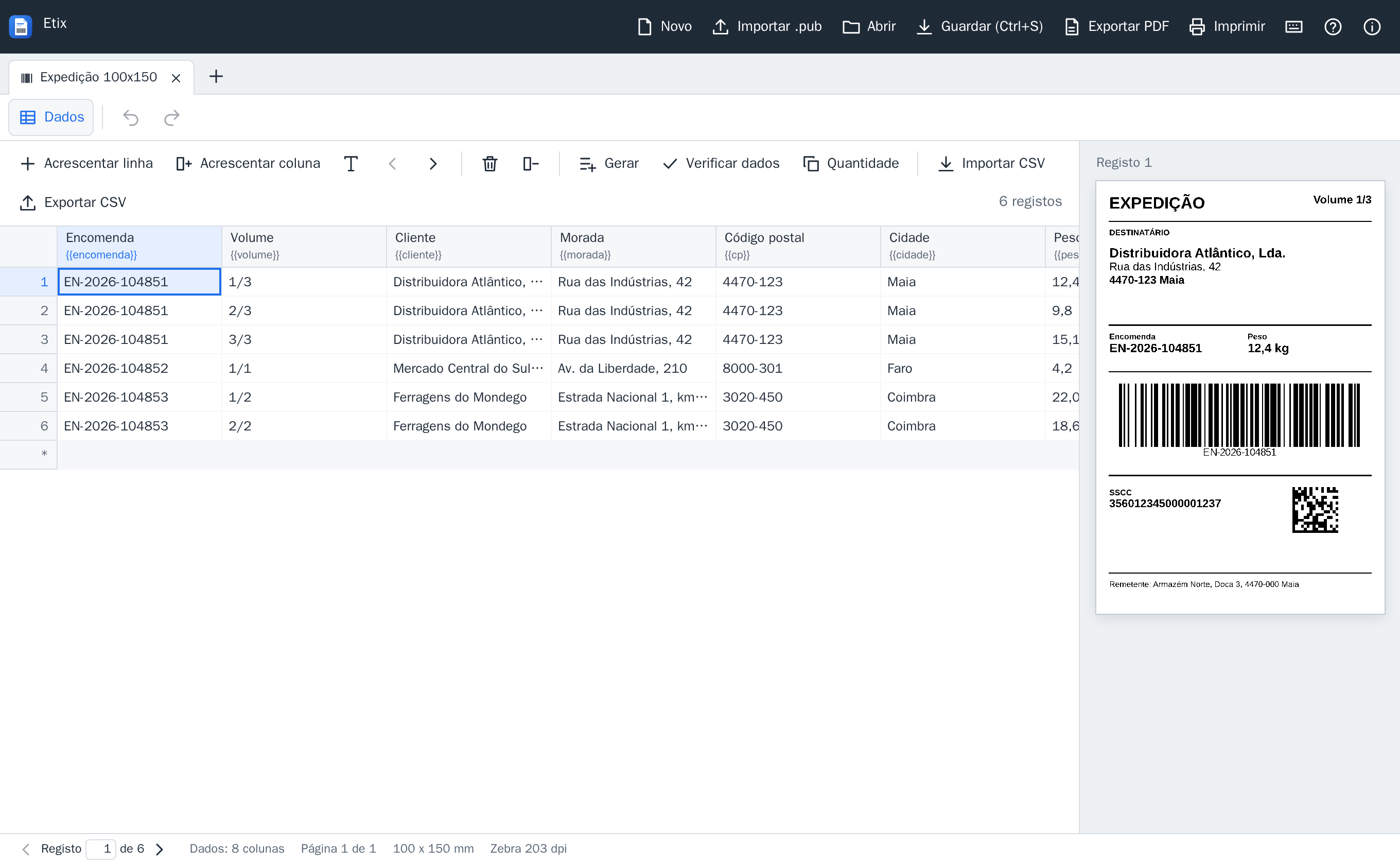Open the help question mark icon

tap(1333, 26)
